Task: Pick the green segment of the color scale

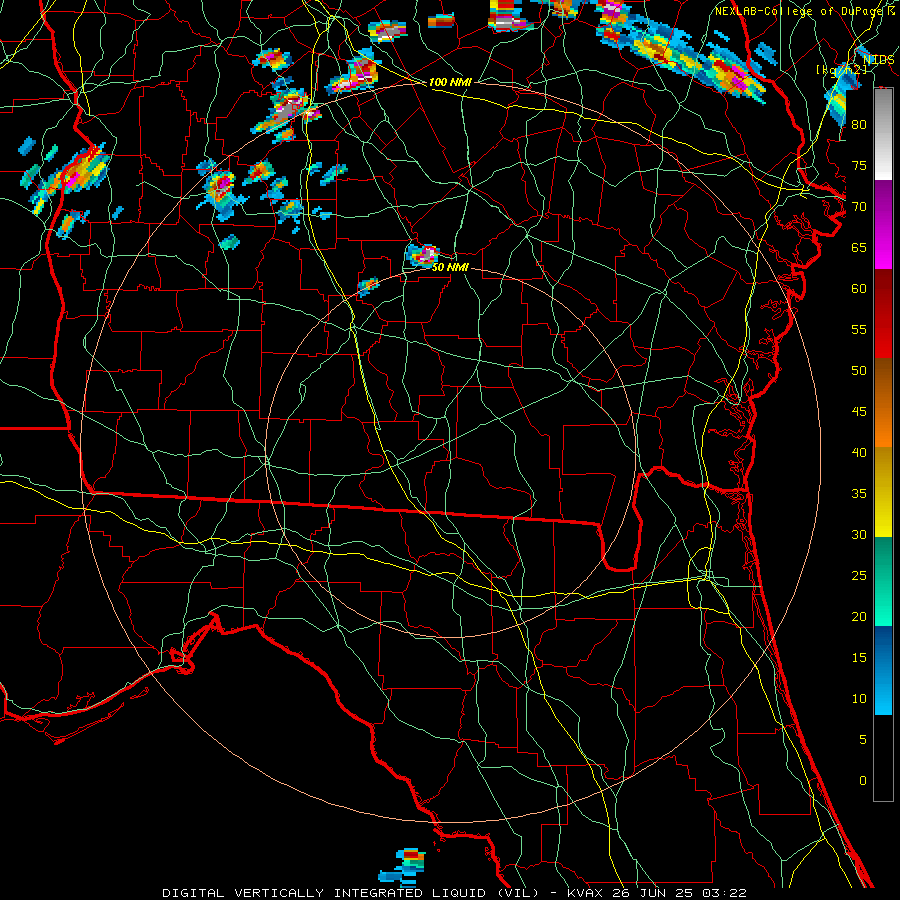Action: coord(883,581)
